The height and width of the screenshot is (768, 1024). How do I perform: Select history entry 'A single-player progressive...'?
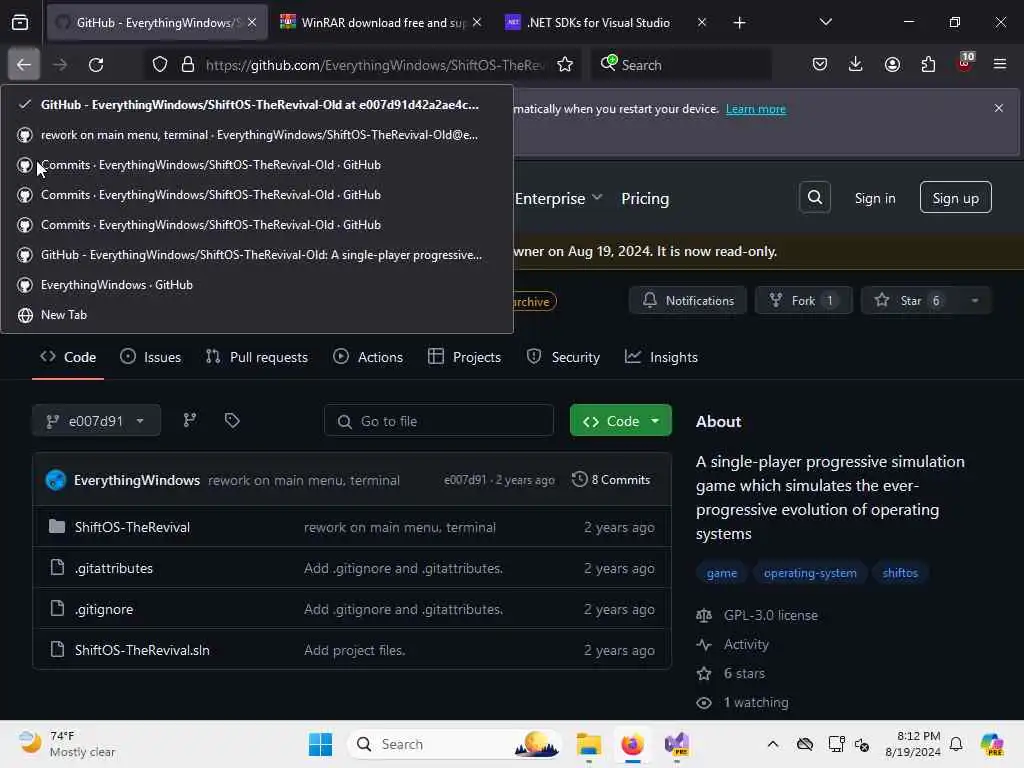pyautogui.click(x=257, y=255)
